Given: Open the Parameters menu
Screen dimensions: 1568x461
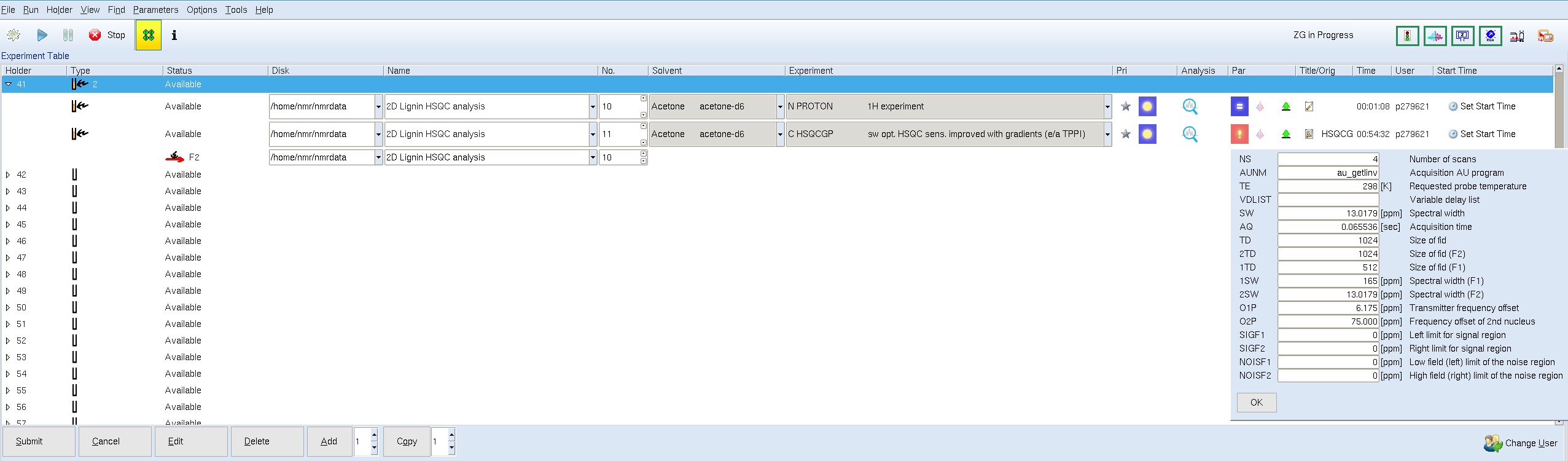Looking at the screenshot, I should point(155,10).
